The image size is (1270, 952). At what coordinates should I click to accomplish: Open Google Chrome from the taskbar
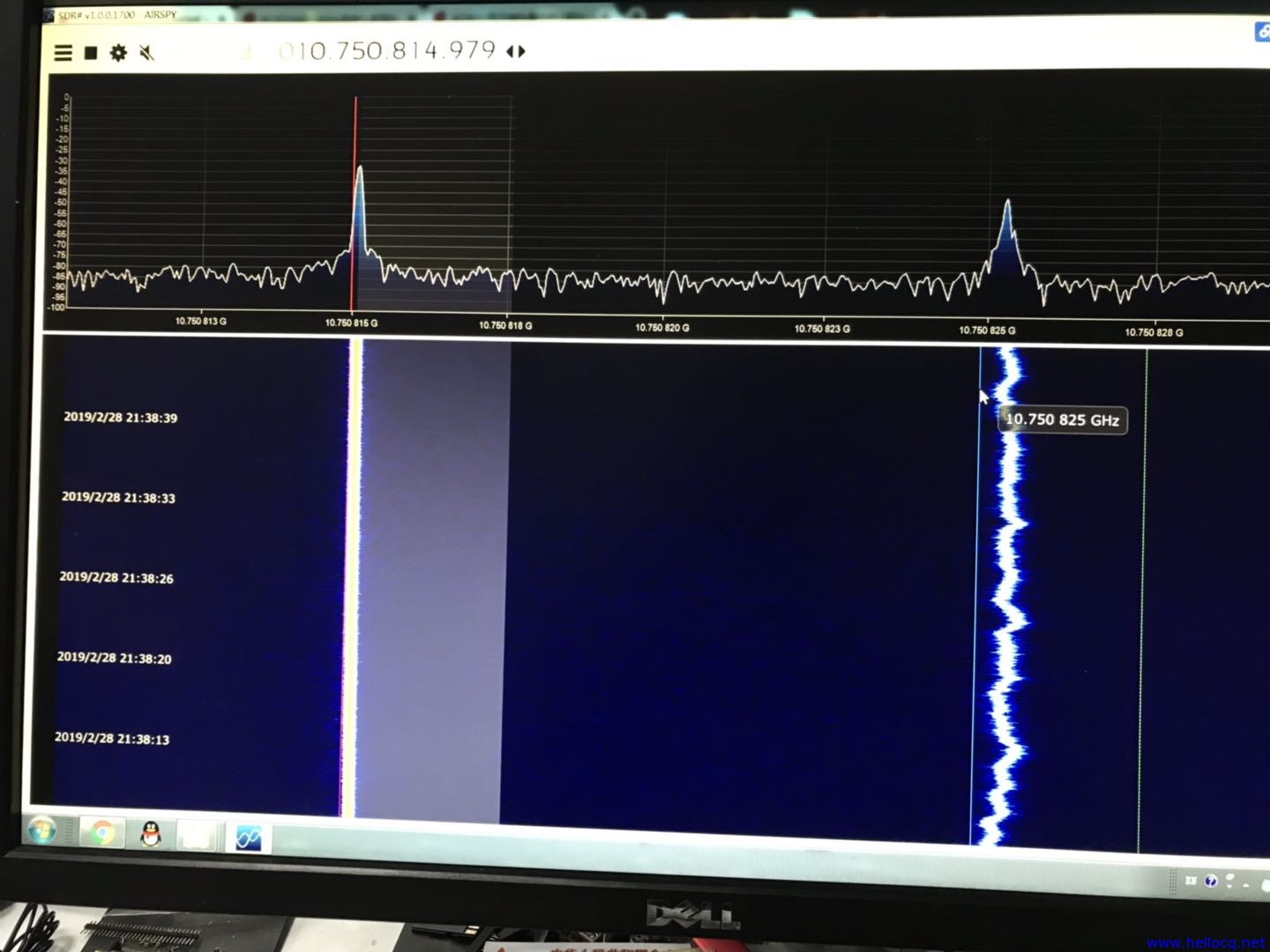coord(102,832)
